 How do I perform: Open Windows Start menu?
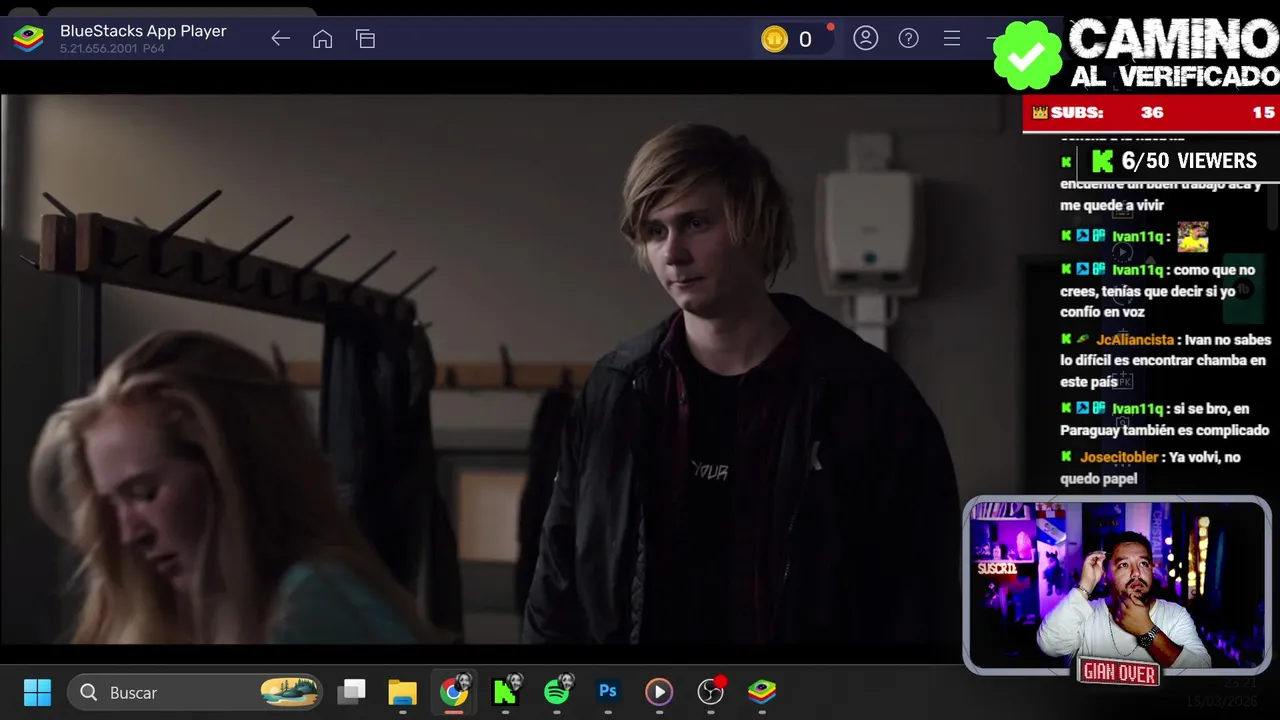coord(37,692)
